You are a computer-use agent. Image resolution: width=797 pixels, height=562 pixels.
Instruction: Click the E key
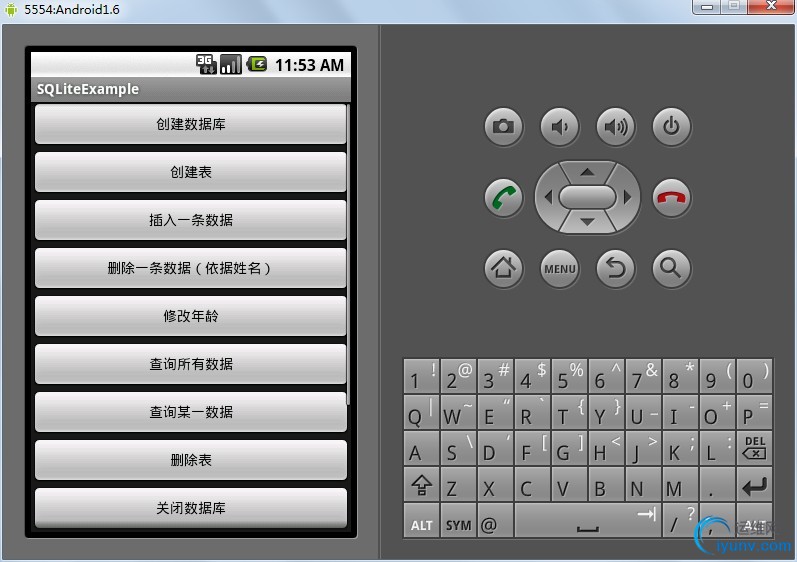coord(495,412)
